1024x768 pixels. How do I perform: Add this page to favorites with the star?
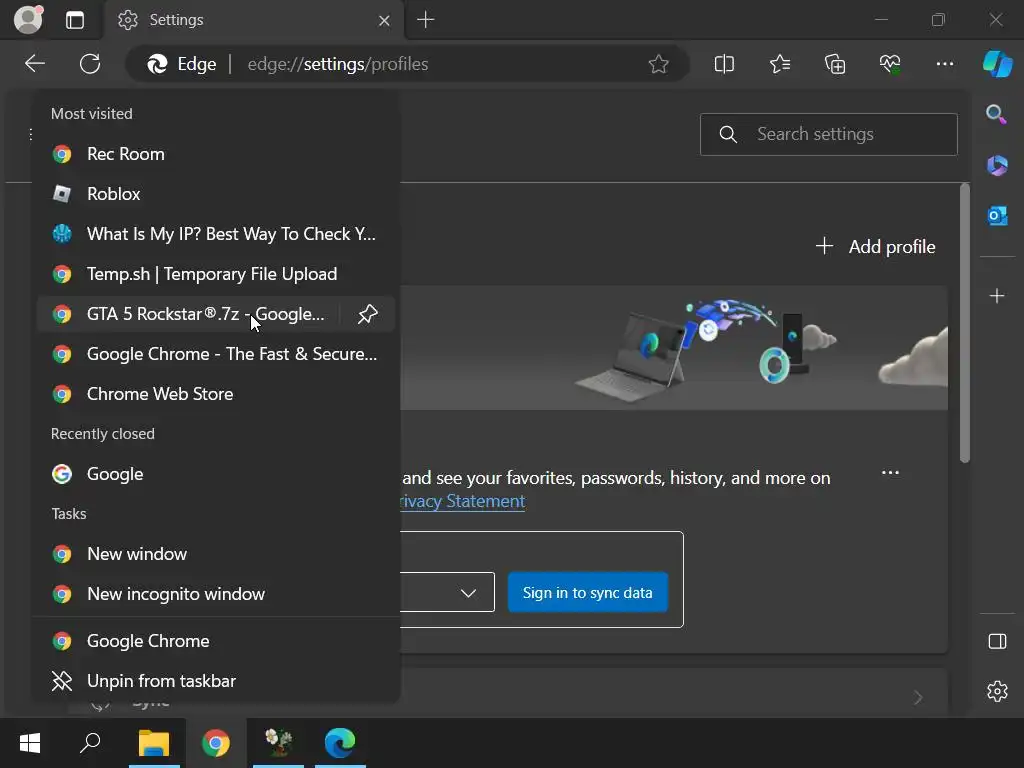tap(658, 64)
